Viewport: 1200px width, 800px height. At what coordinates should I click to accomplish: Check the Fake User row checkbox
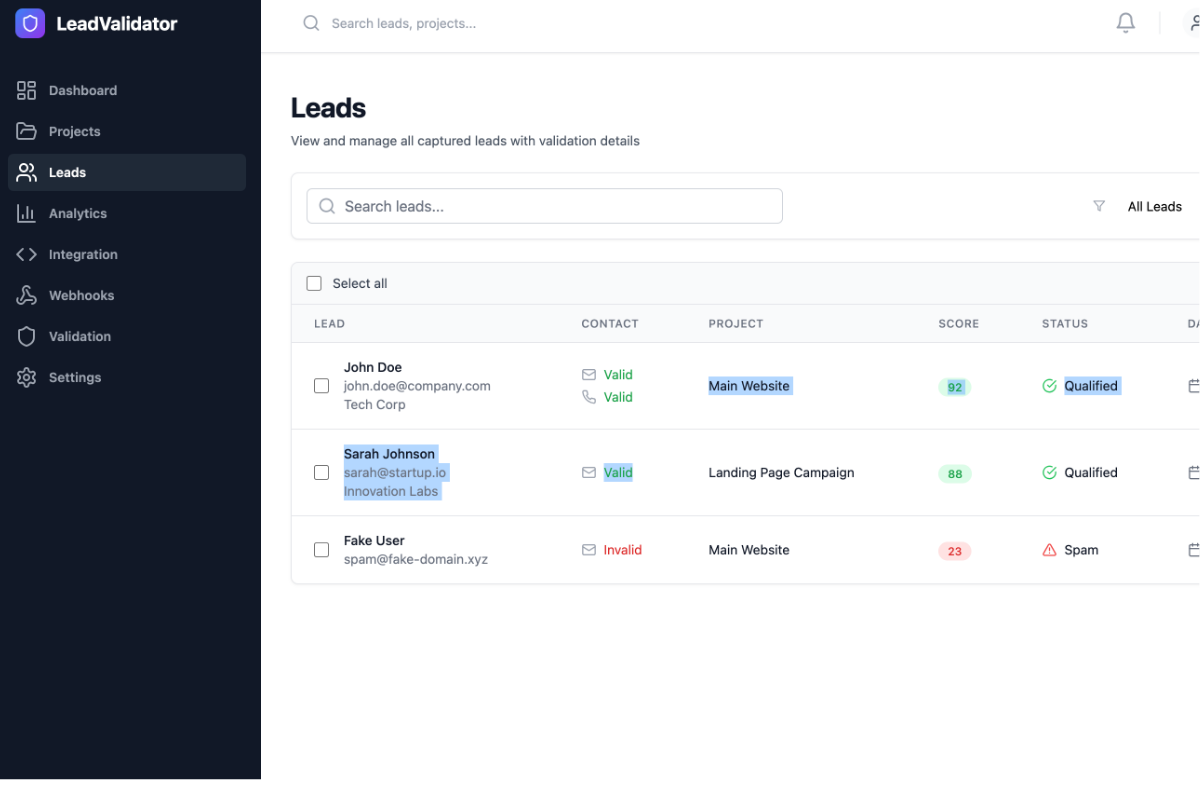click(321, 549)
